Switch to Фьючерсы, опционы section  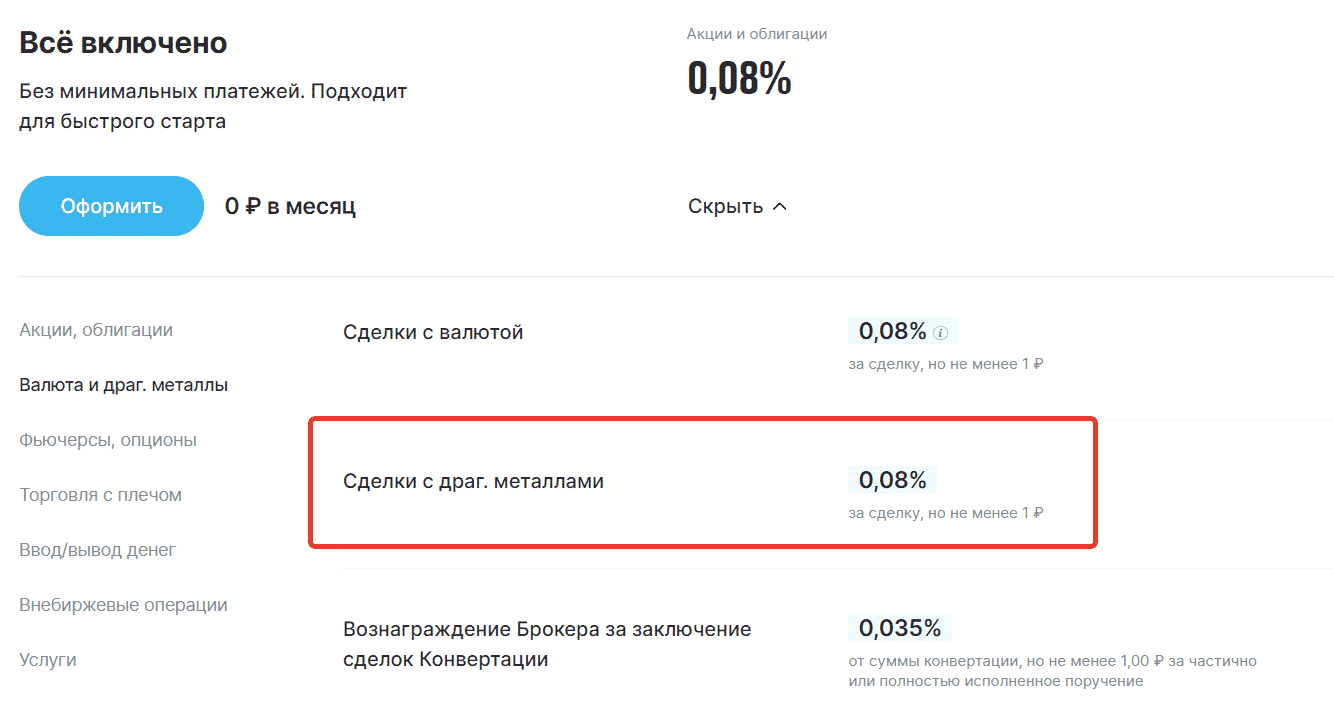[108, 440]
